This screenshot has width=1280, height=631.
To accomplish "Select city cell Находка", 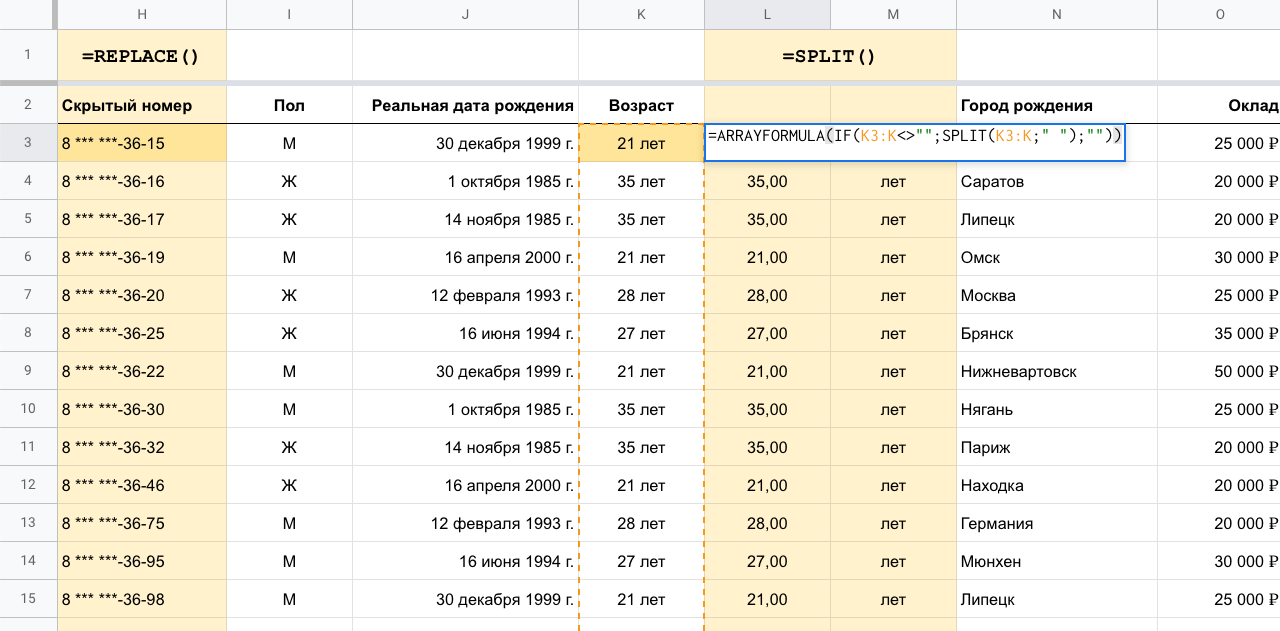I will 1057,485.
